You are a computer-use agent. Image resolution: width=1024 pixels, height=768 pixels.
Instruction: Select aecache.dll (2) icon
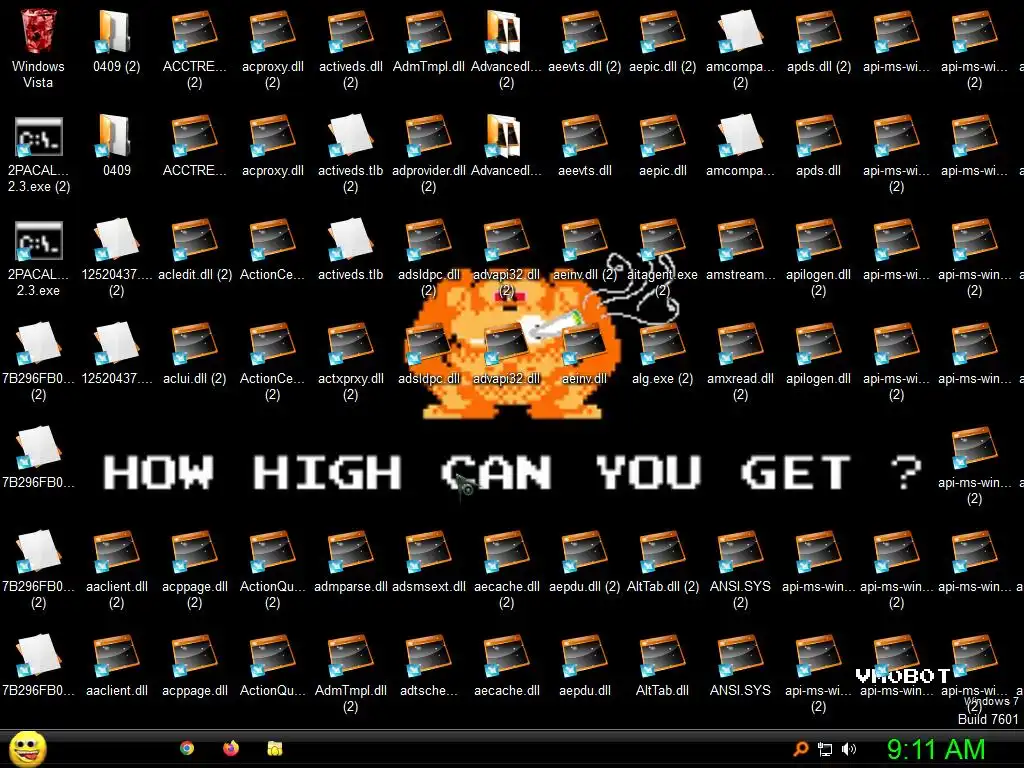pos(506,551)
